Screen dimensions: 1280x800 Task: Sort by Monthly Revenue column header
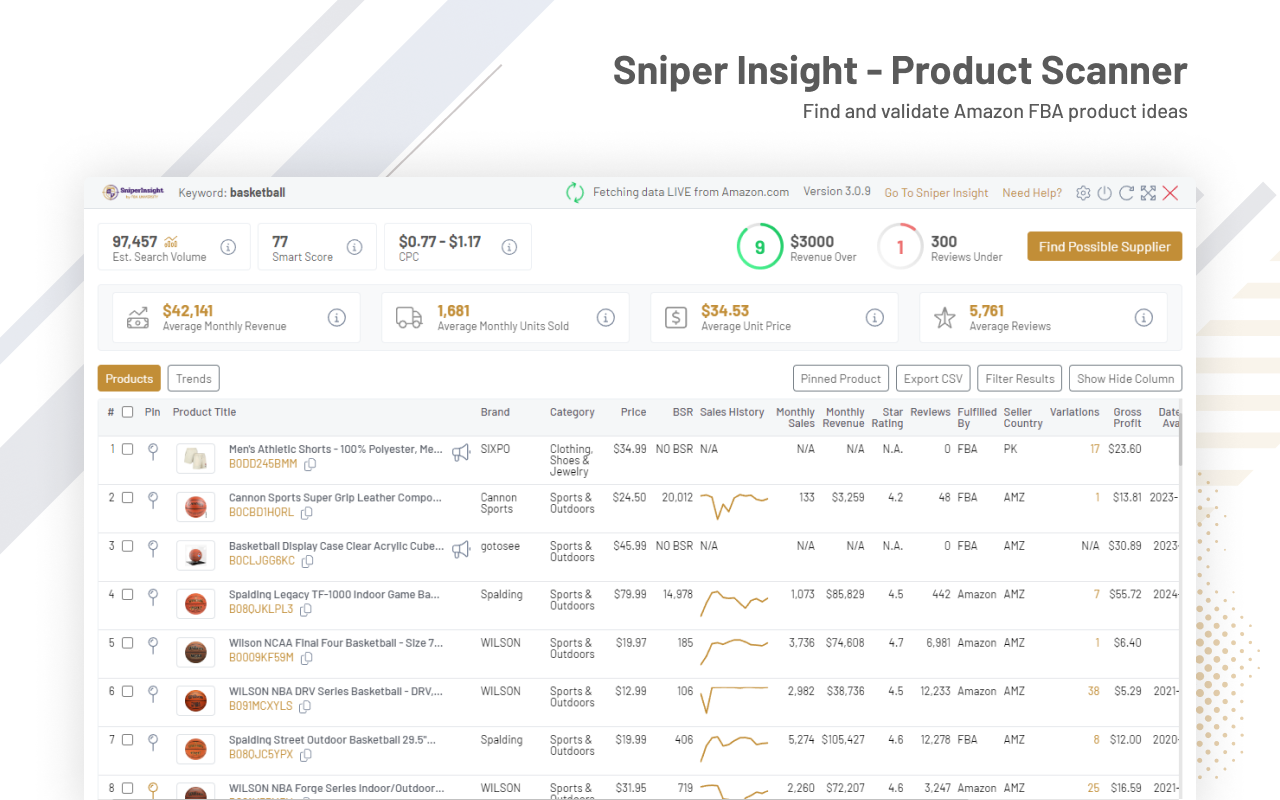845,418
